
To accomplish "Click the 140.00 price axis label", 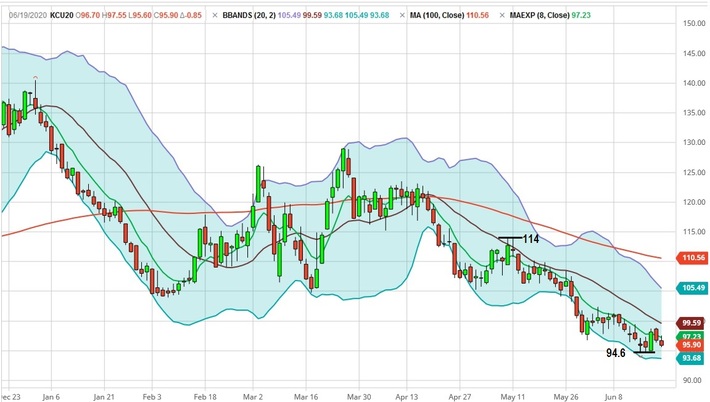I will [694, 83].
